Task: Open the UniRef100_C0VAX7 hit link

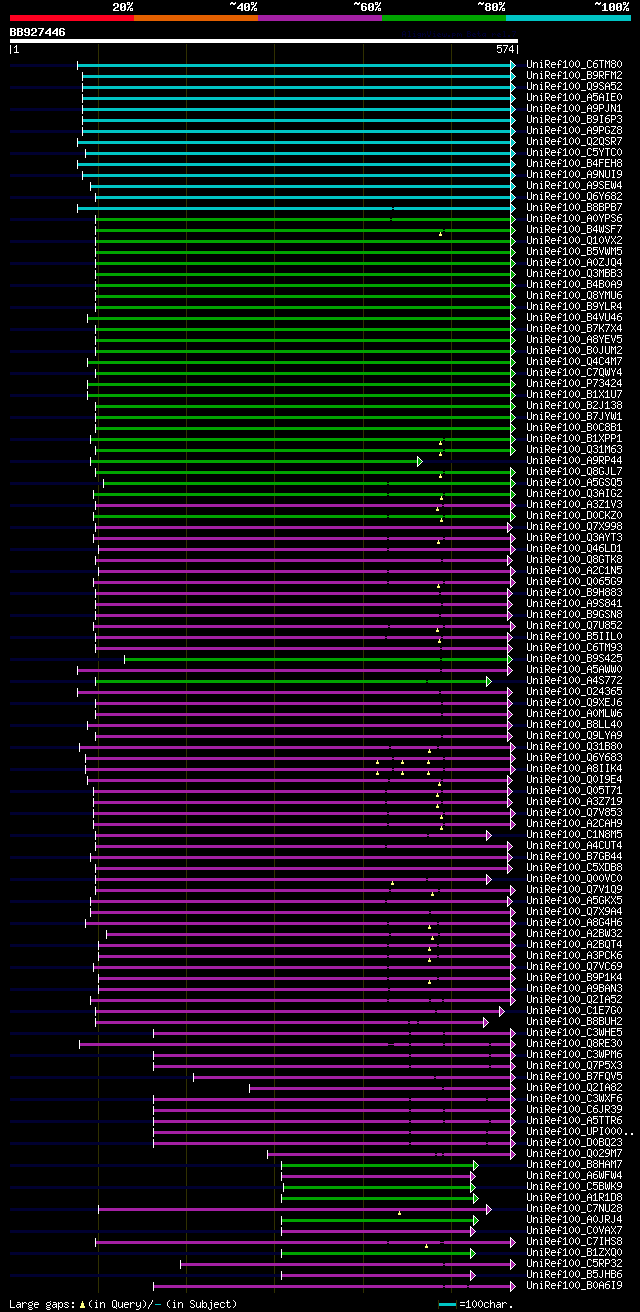Action: click(574, 1231)
